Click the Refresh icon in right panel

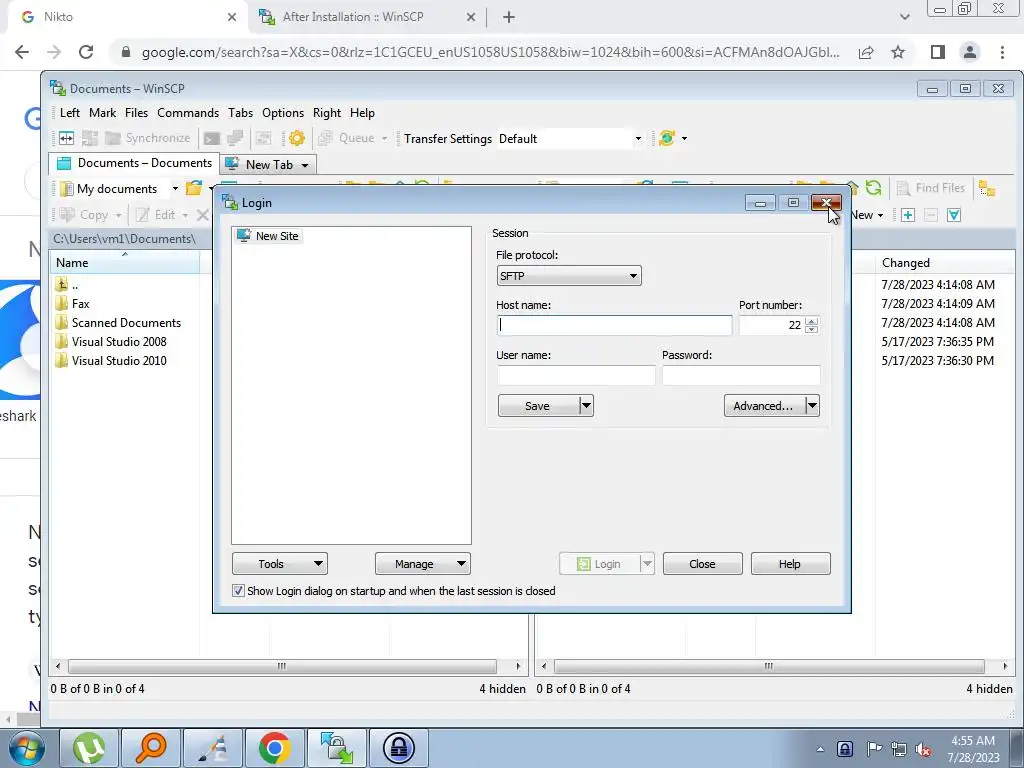click(873, 188)
